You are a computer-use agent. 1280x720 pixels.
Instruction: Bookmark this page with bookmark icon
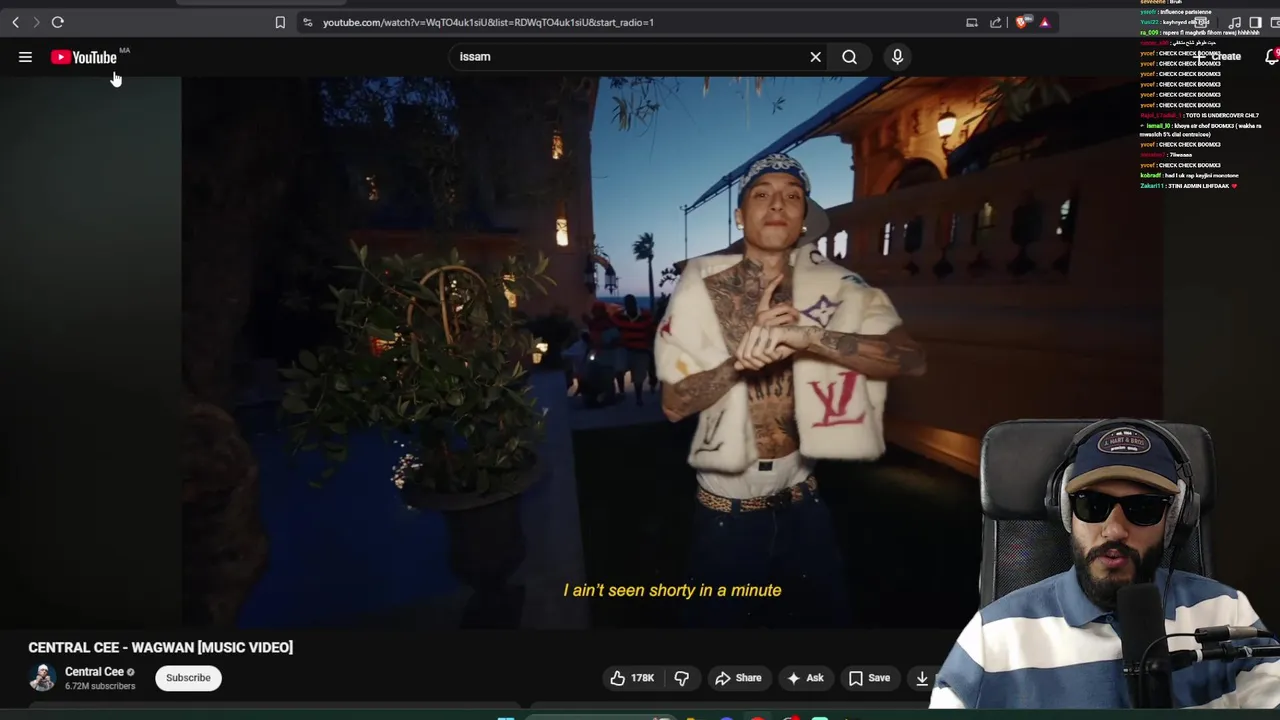(x=280, y=22)
